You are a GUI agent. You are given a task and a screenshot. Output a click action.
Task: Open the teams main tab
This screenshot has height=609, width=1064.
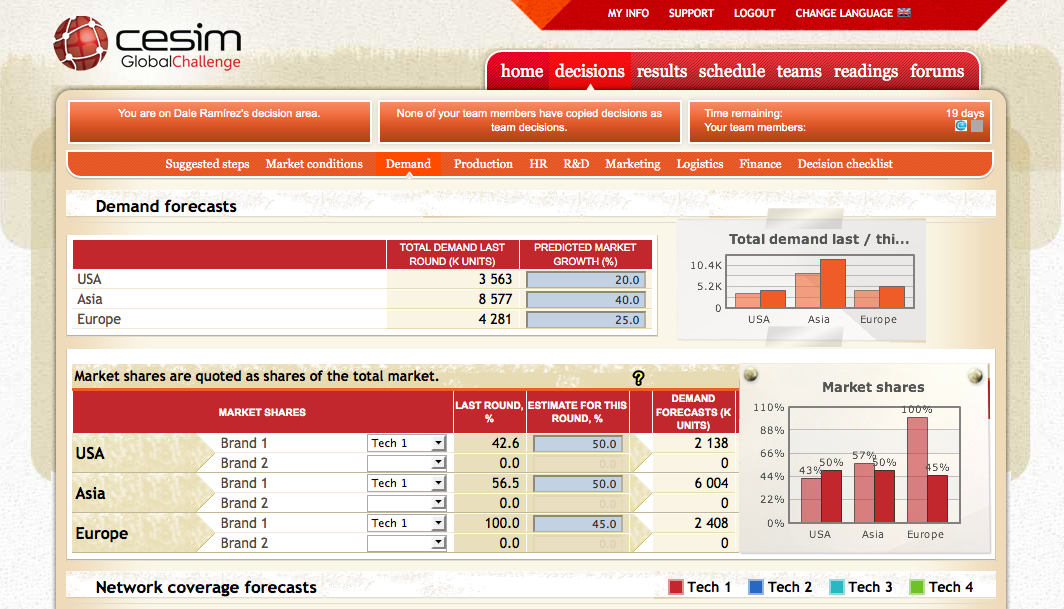[799, 71]
